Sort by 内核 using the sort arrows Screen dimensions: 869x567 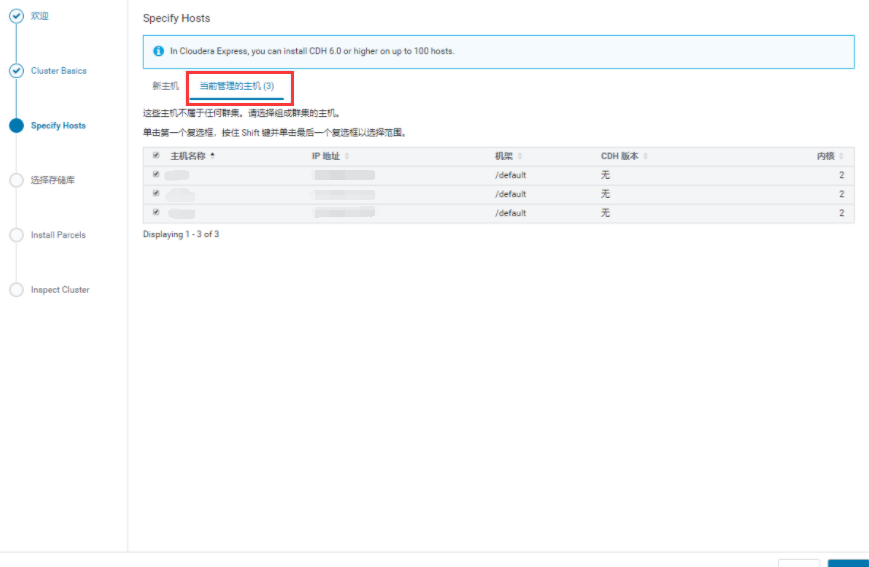coord(841,156)
